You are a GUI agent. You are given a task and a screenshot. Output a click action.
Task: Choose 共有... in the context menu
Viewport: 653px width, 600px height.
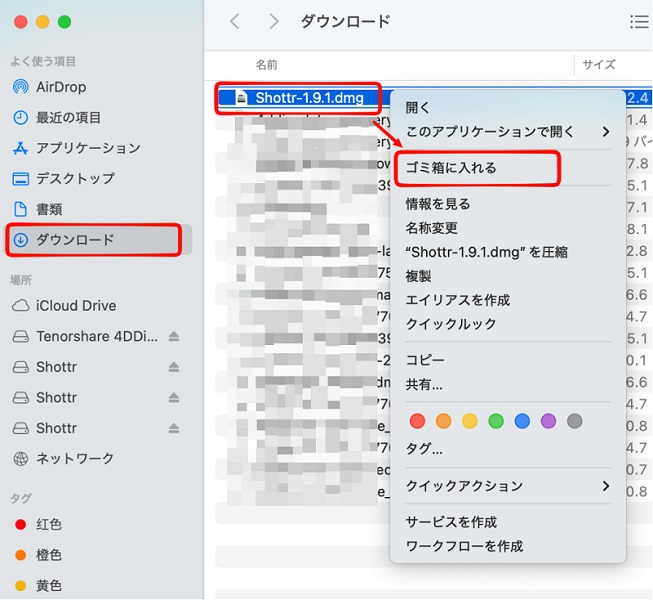(424, 384)
